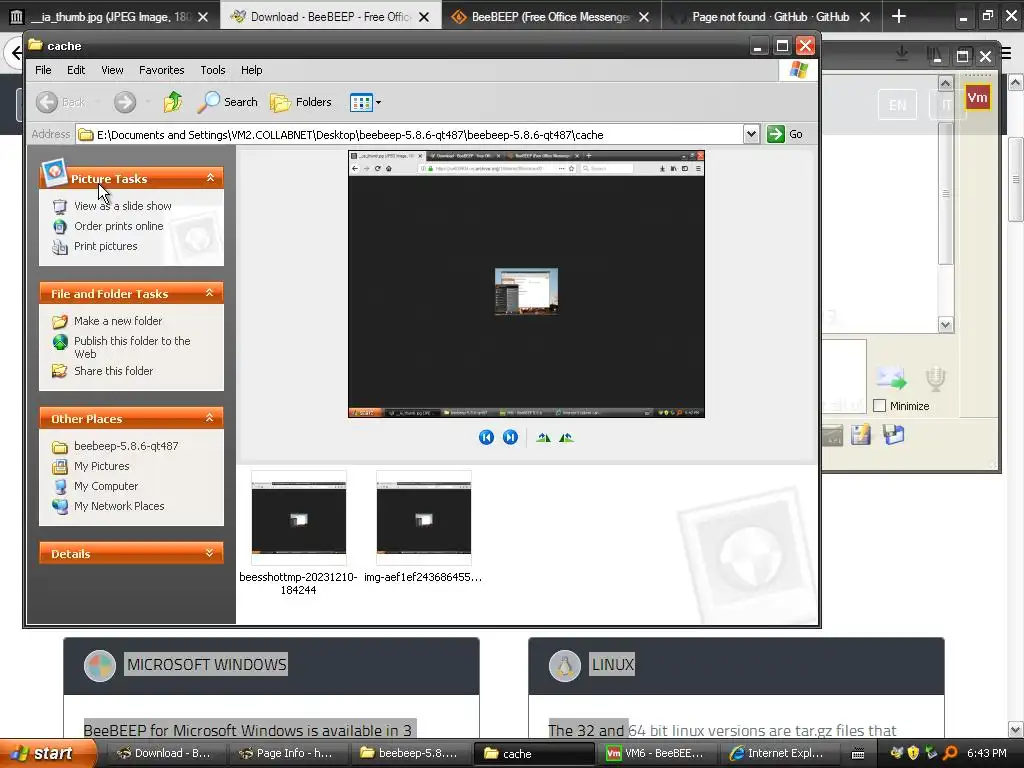Open the Favorites menu
The width and height of the screenshot is (1024, 768).
coord(161,70)
